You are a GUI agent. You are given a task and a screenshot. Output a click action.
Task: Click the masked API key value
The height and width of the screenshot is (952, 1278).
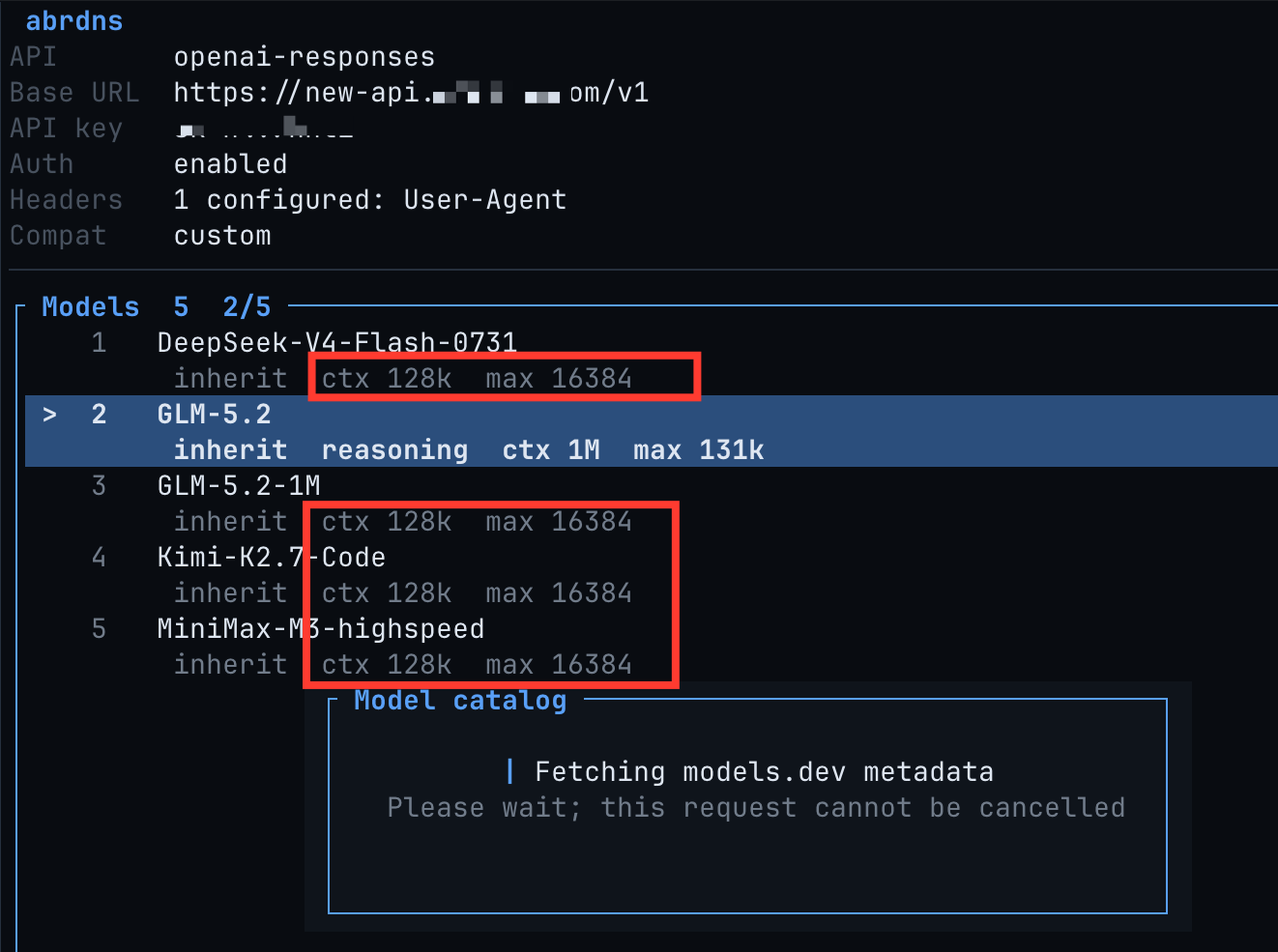(x=263, y=129)
